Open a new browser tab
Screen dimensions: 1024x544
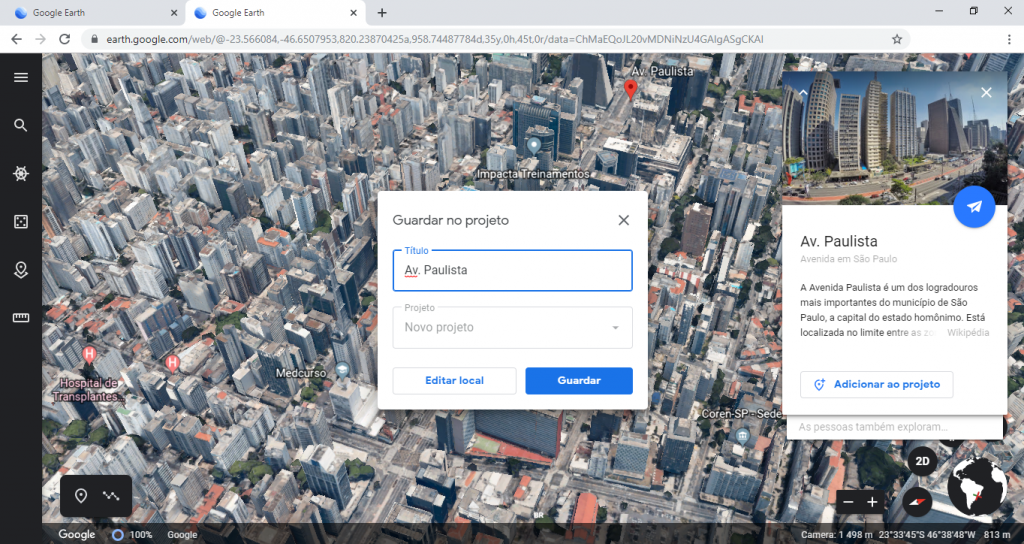[x=382, y=12]
